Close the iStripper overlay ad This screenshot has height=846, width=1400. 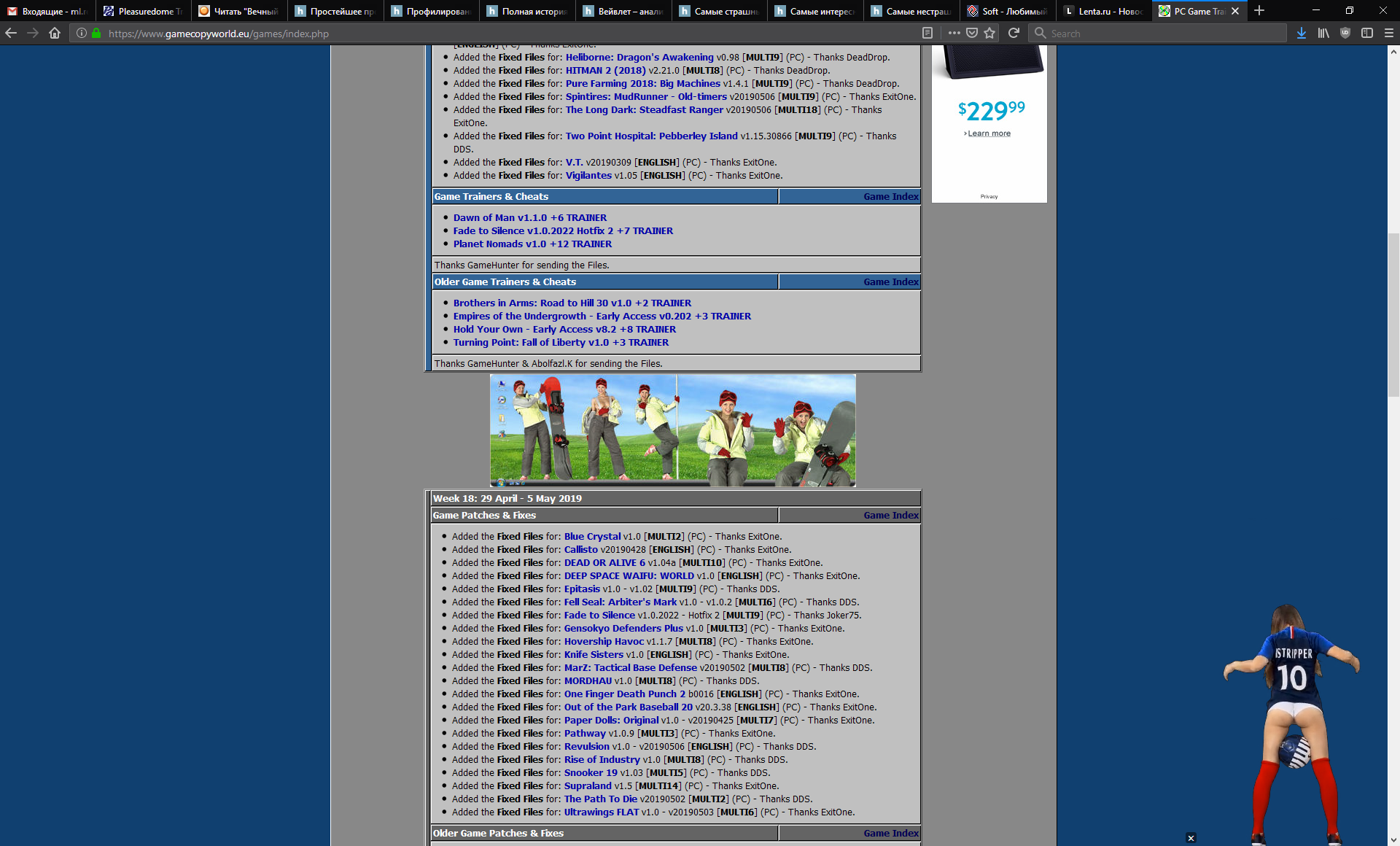pos(1191,838)
